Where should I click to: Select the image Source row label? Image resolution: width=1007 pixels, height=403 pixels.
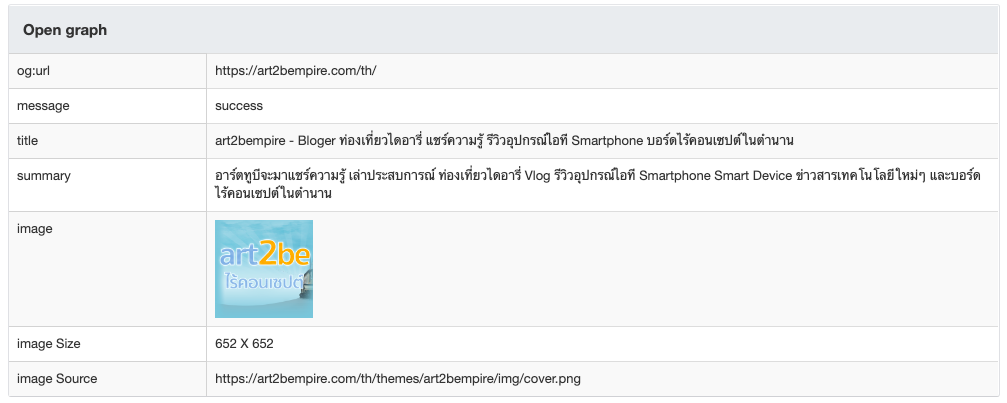click(57, 379)
